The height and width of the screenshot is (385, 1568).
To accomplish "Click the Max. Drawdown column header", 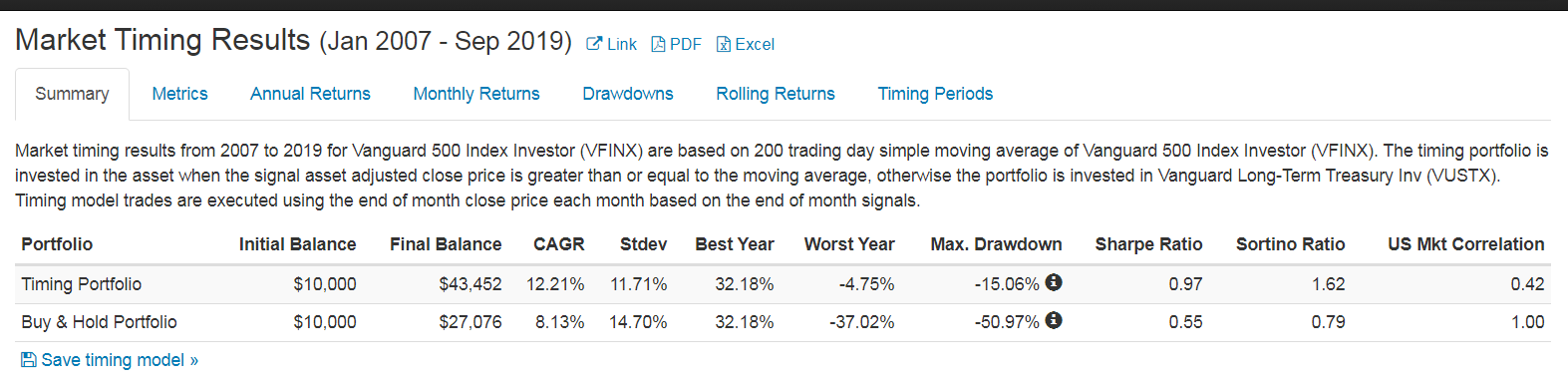I will point(996,244).
